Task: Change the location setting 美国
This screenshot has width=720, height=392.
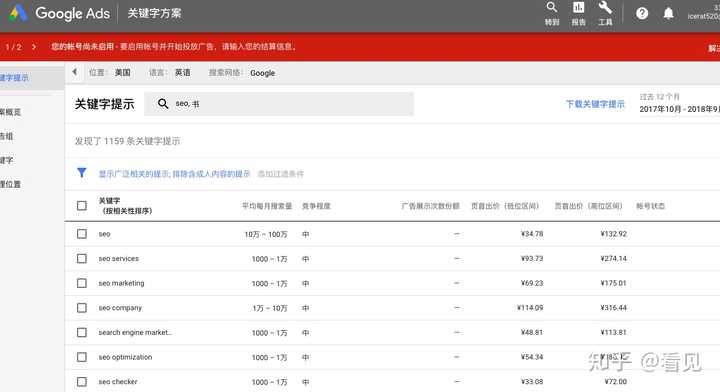Action: click(x=123, y=73)
